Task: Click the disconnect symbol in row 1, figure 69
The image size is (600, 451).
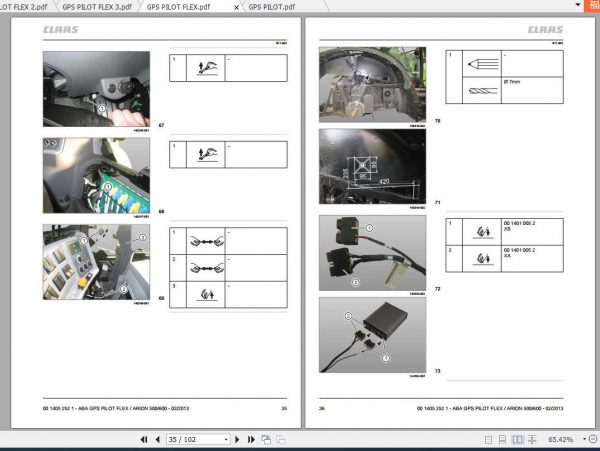Action: [207, 241]
